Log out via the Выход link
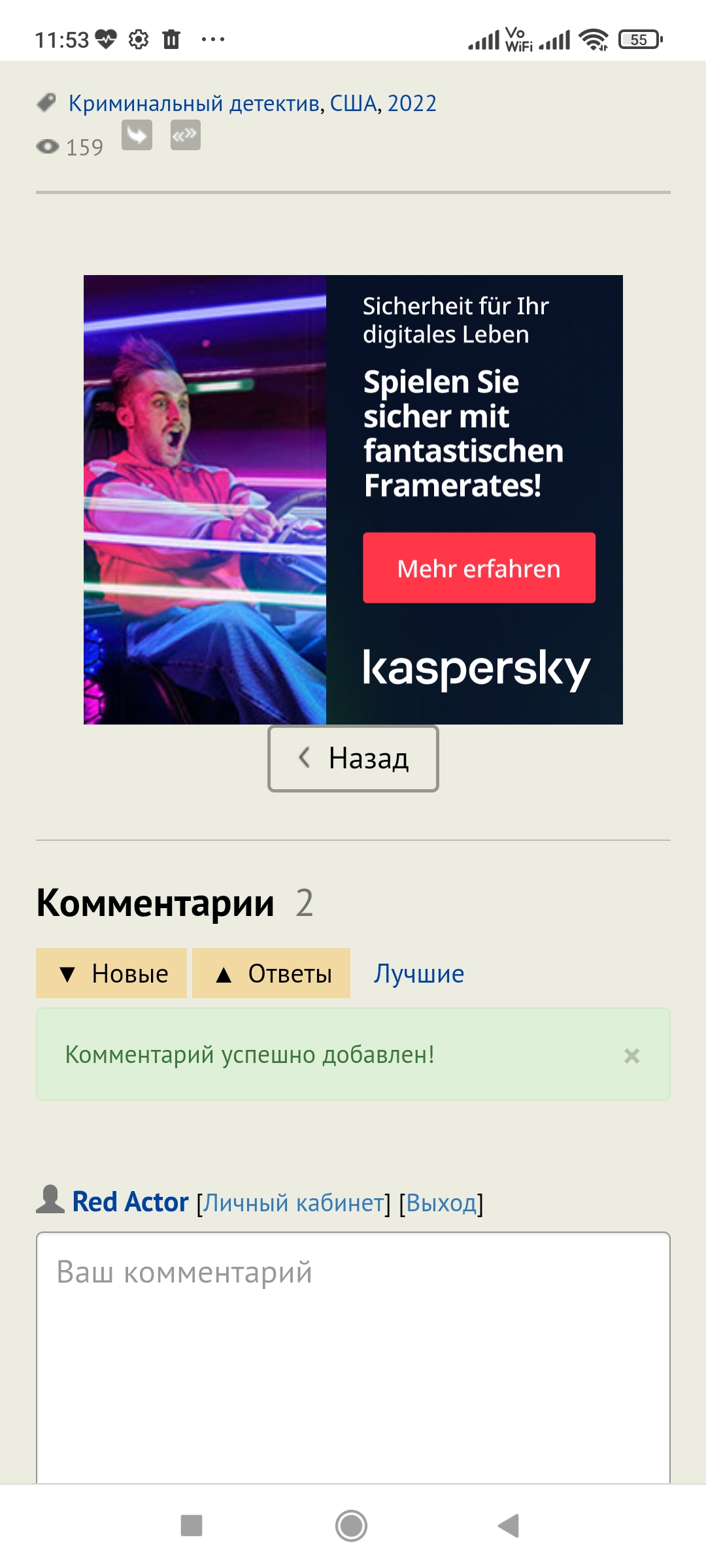Image resolution: width=706 pixels, height=1568 pixels. [x=441, y=1203]
